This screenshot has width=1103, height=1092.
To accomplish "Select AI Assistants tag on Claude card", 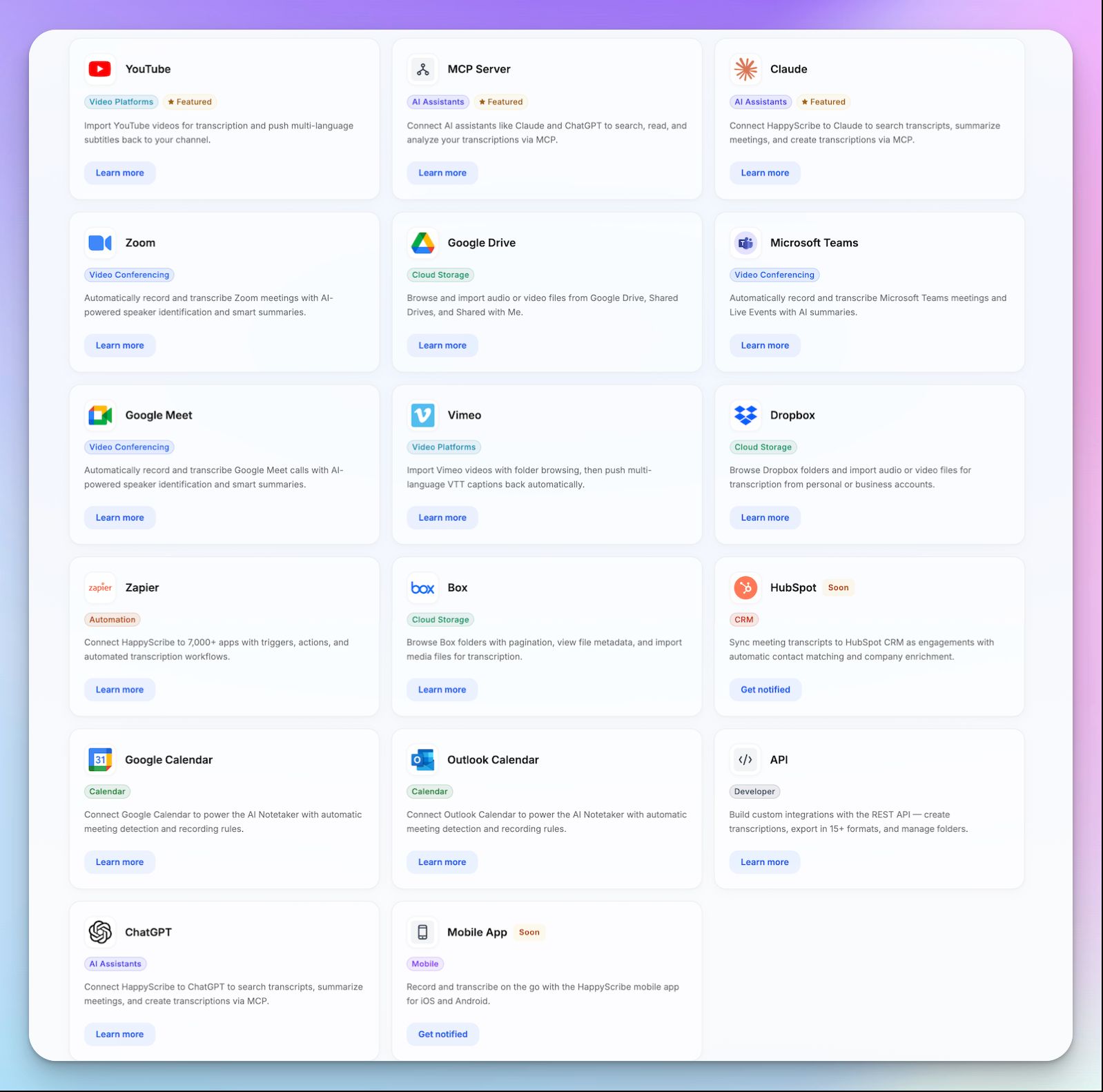I will point(761,102).
